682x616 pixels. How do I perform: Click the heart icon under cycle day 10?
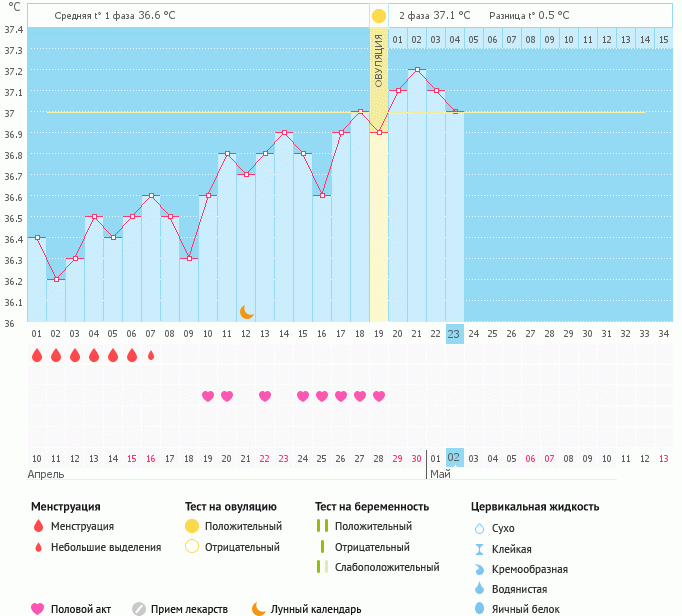coord(208,396)
